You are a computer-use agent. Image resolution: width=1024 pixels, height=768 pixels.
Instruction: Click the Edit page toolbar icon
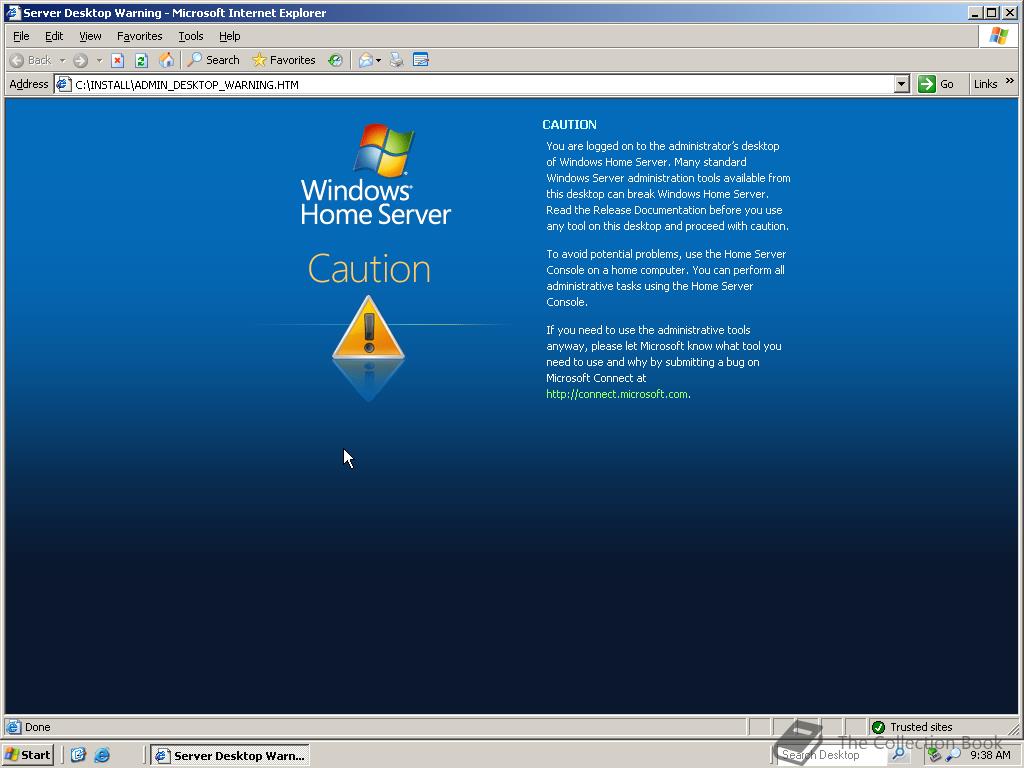tap(421, 60)
